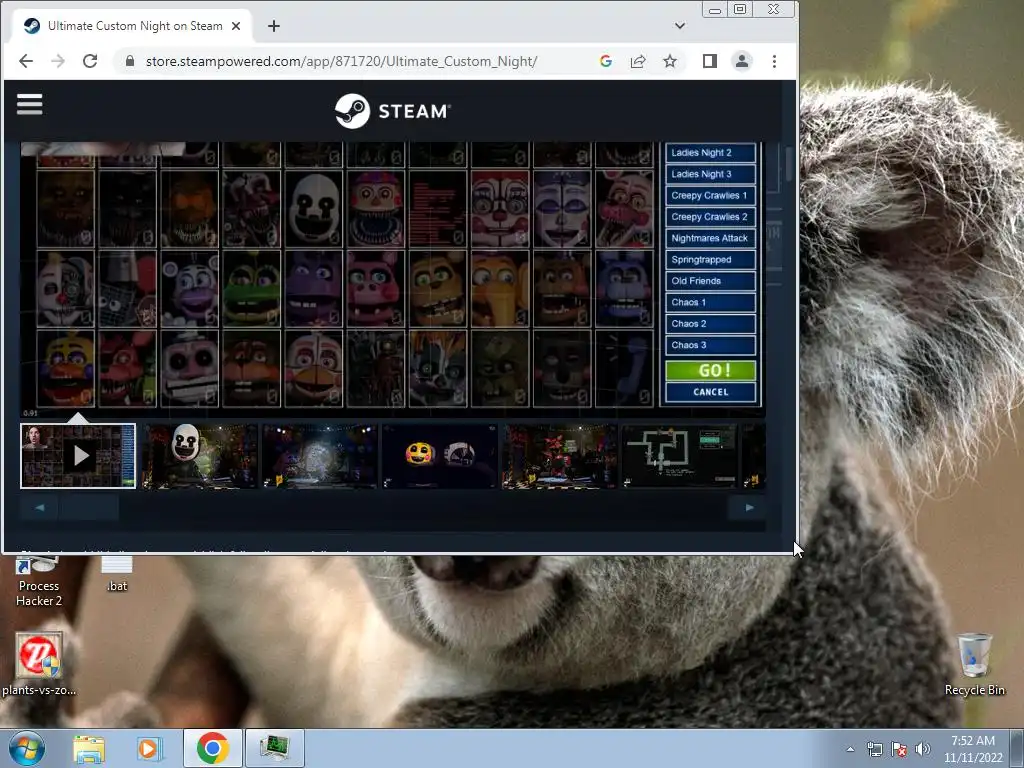Open the system monitor taskbar app
This screenshot has width=1024, height=768.
coord(274,748)
